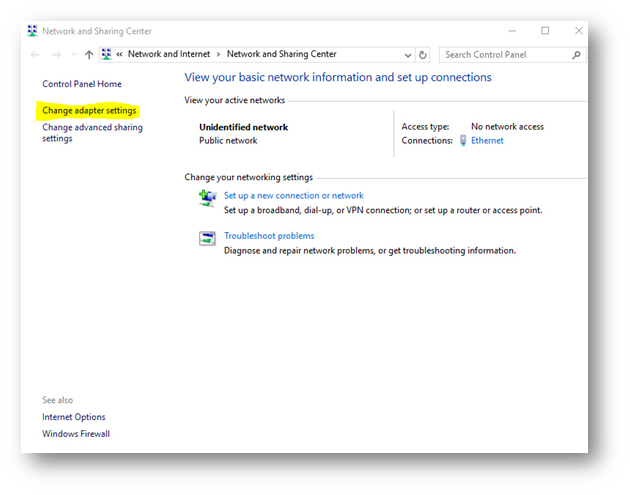Click Set up a new connection or network
Viewport: 630px width, 495px height.
click(x=293, y=196)
